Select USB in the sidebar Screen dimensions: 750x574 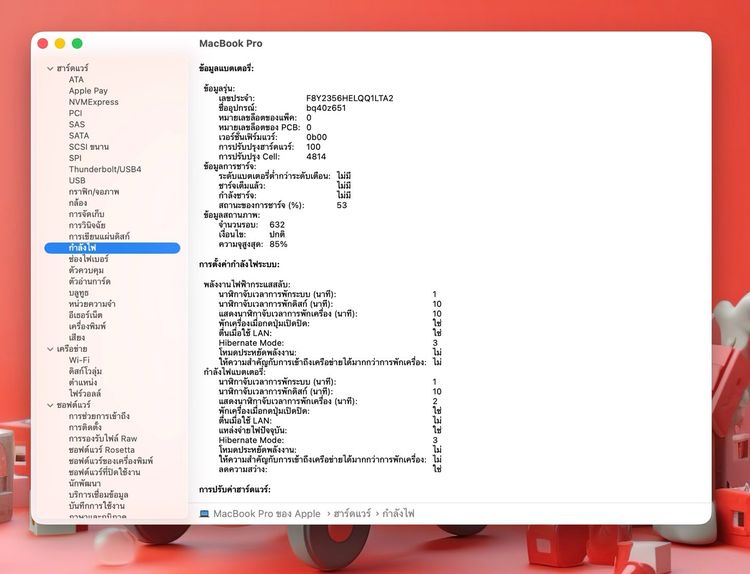coord(77,181)
